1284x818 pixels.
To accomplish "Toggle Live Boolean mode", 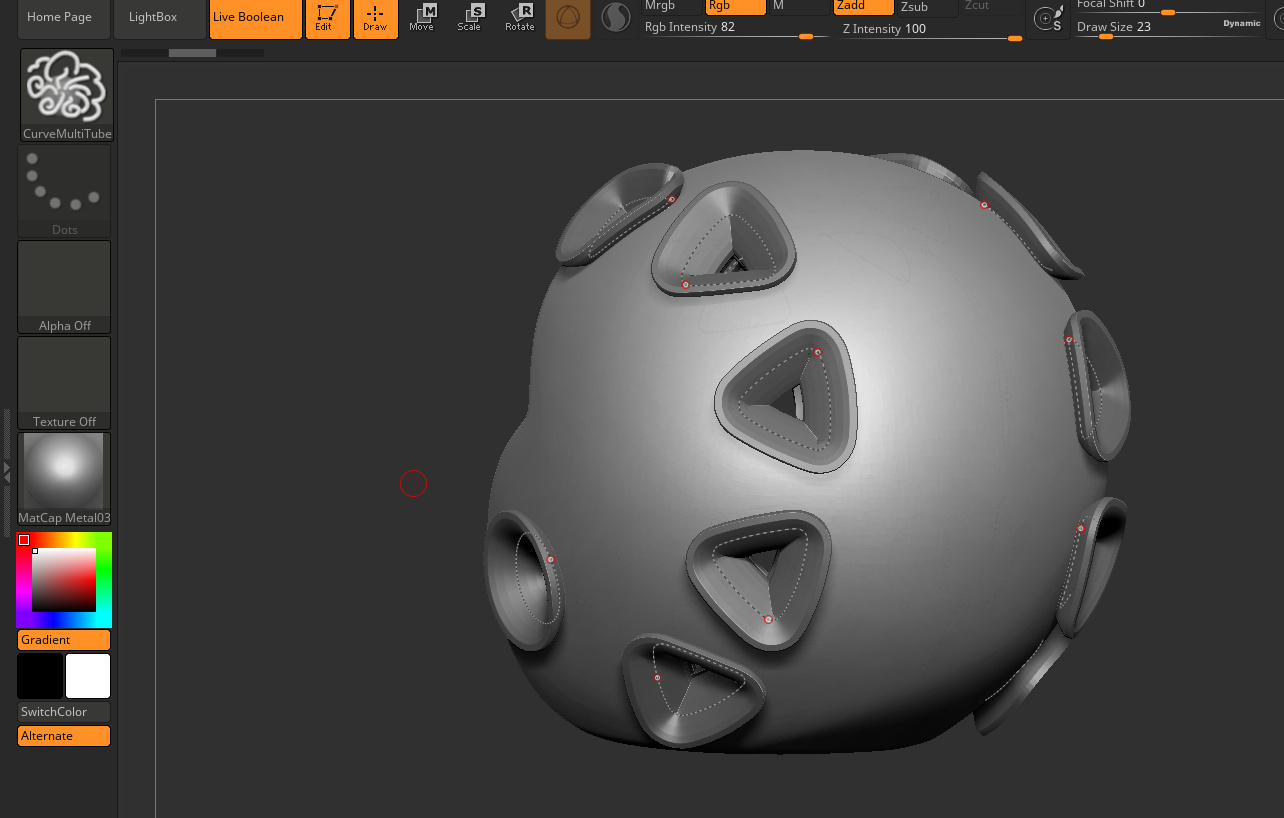I will pyautogui.click(x=255, y=19).
